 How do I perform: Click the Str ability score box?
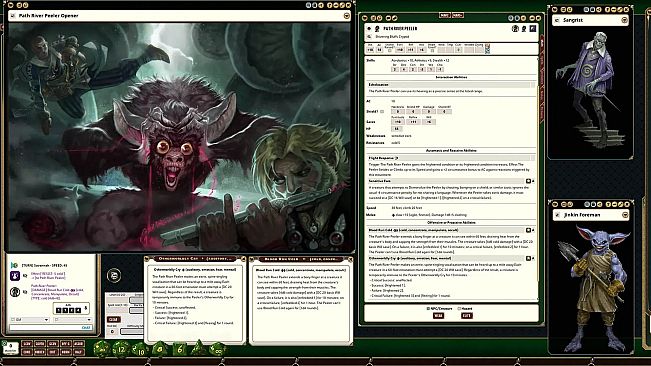(x=395, y=69)
